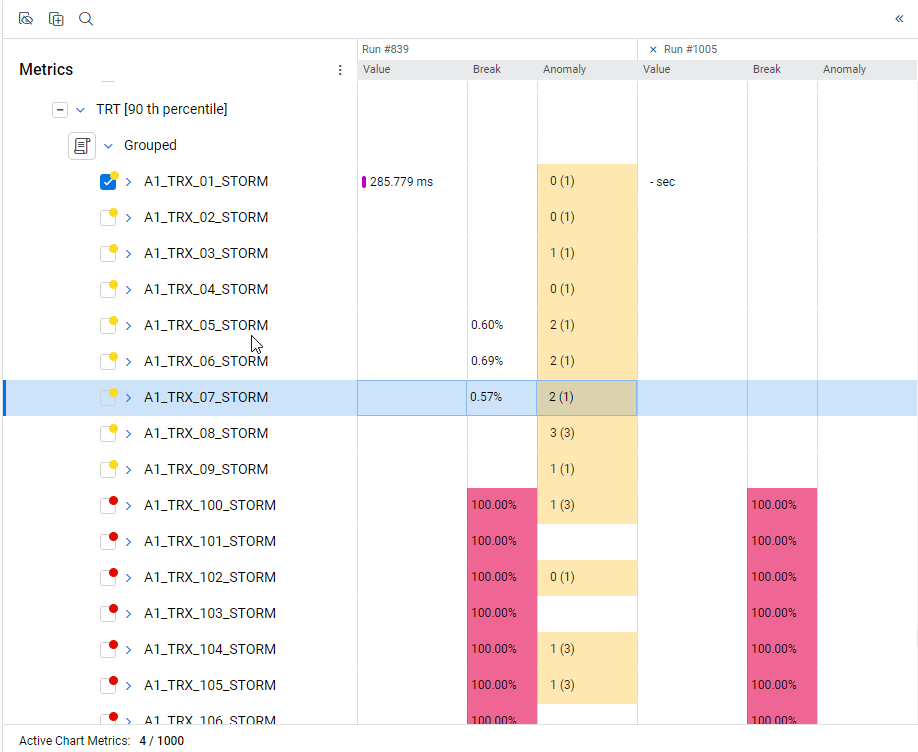Click the A1_TRX_104_STORM metric label

(210, 649)
